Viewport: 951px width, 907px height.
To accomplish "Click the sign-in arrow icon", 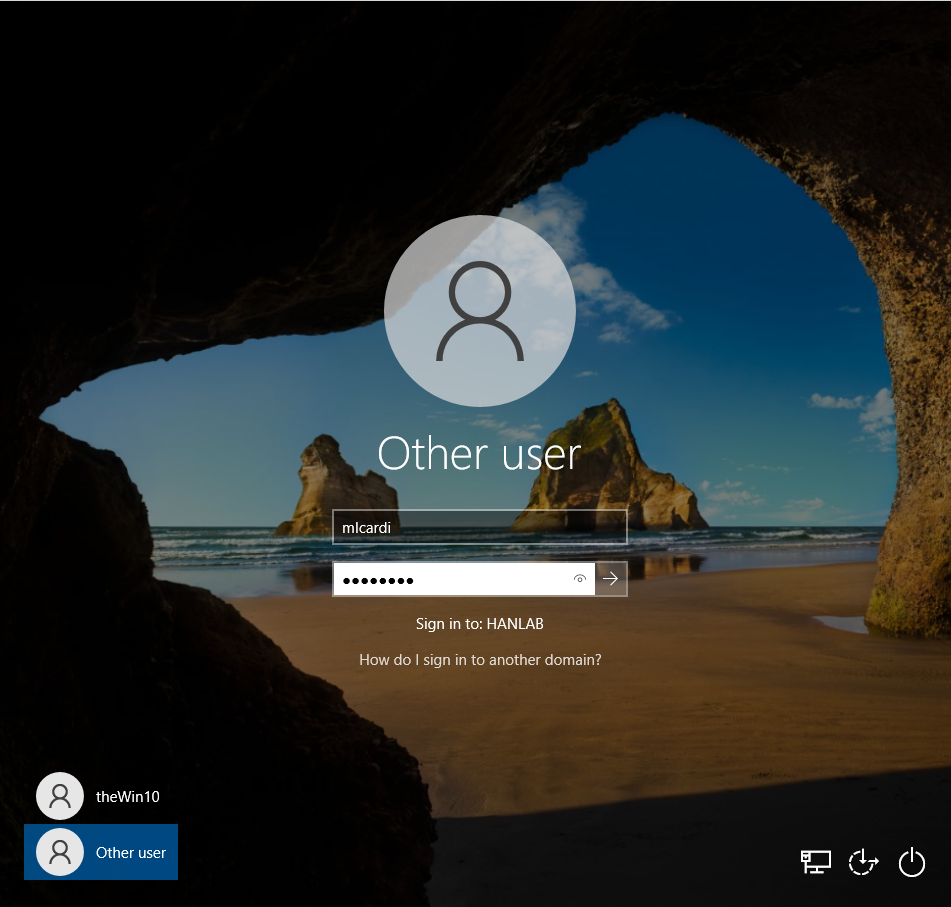I will click(x=610, y=579).
